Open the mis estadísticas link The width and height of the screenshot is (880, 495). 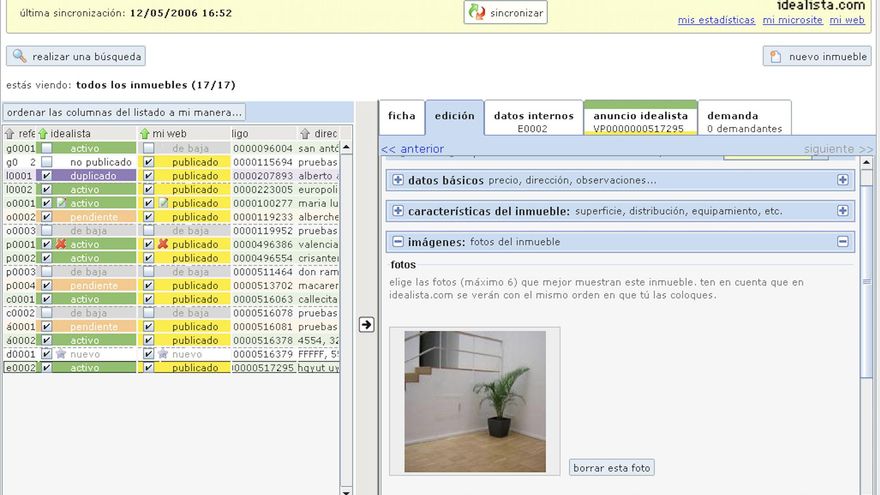point(716,20)
